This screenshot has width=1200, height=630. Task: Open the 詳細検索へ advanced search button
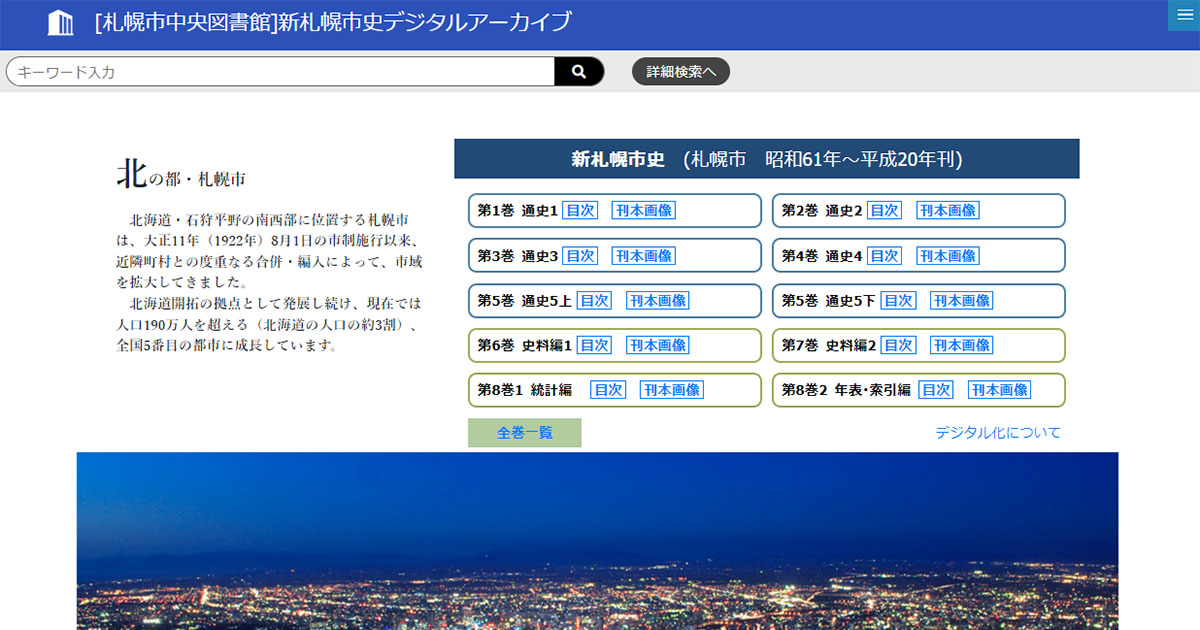pos(681,72)
